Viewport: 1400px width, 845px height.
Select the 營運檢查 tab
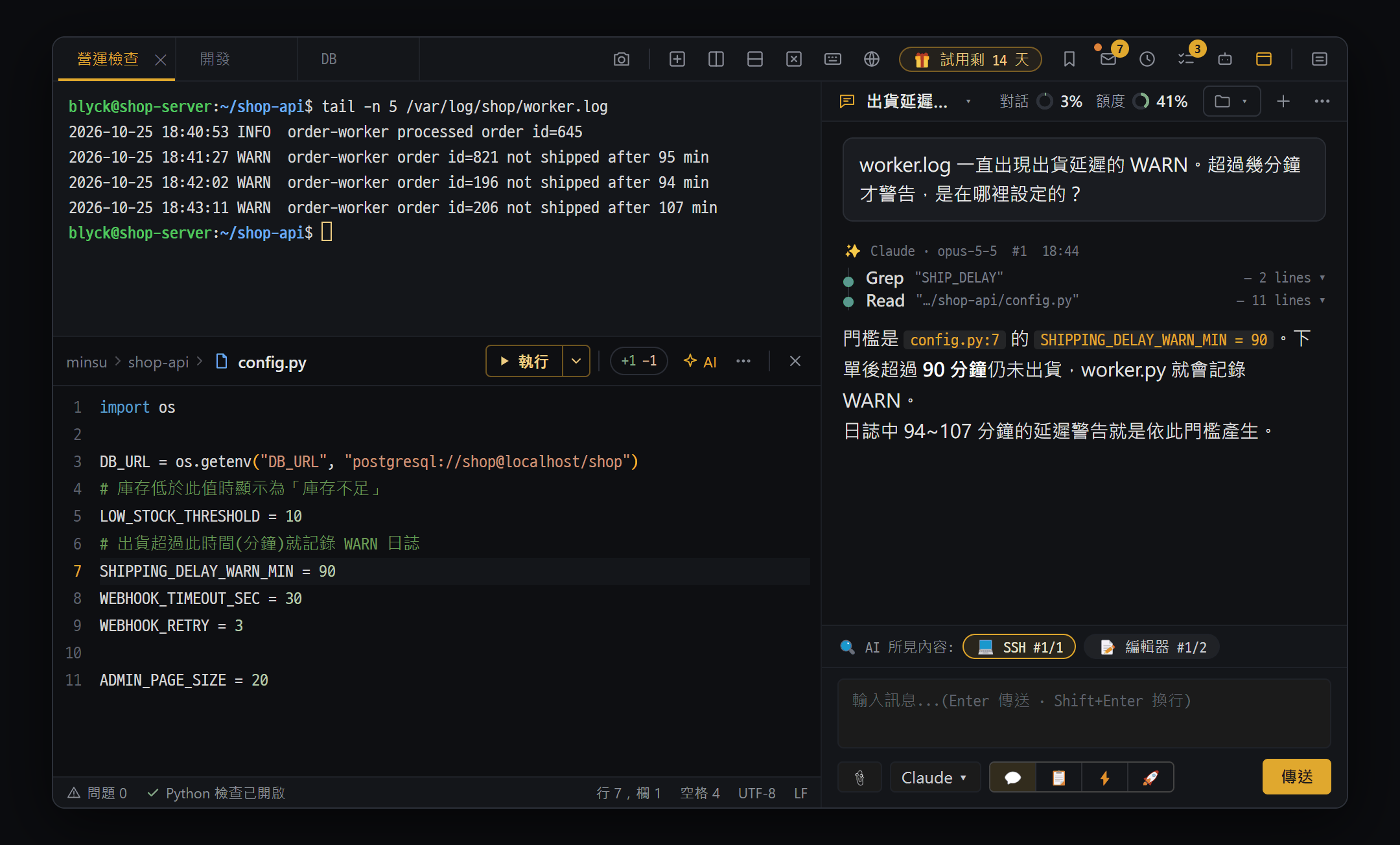tap(108, 60)
